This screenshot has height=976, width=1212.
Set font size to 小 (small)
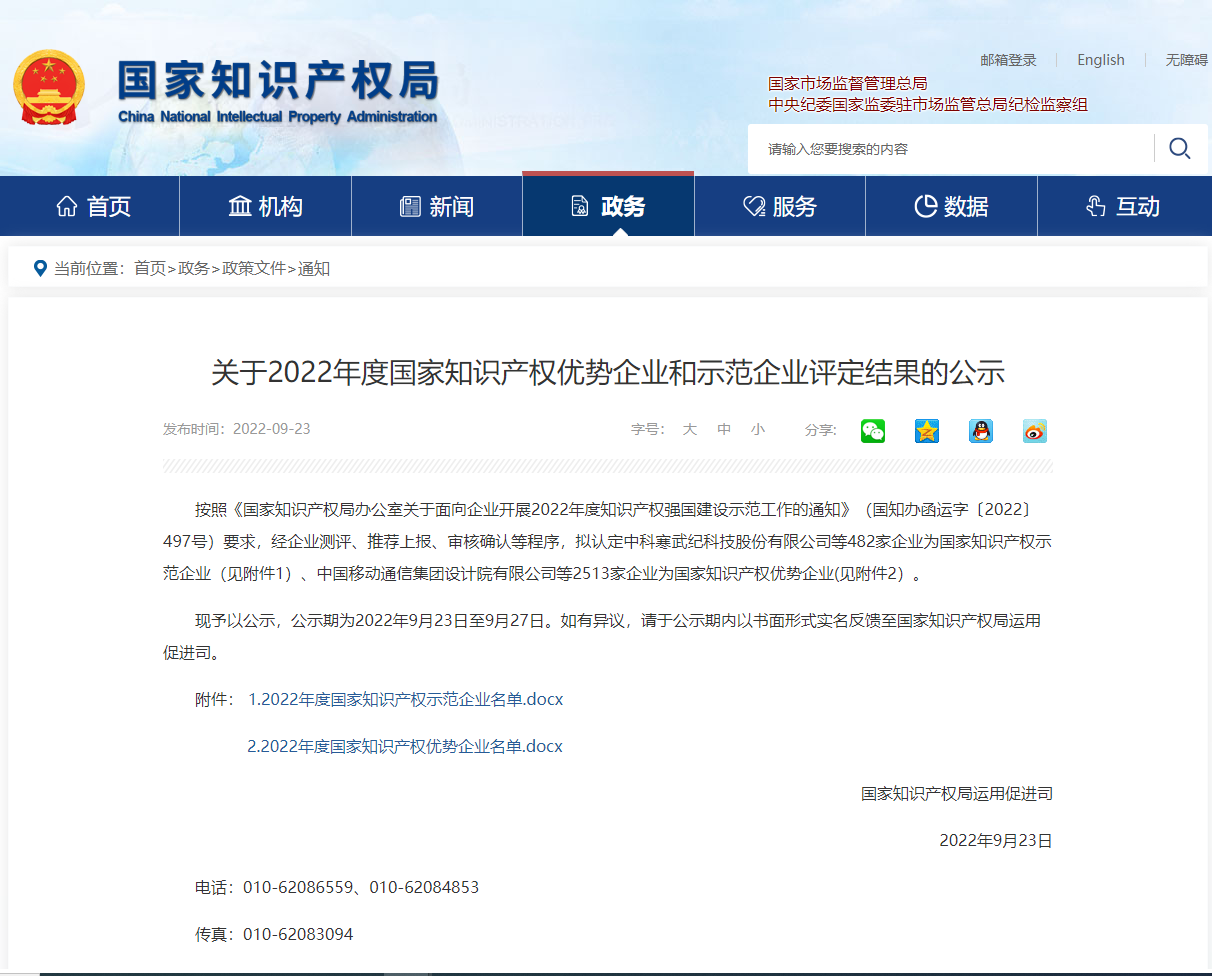pos(758,429)
